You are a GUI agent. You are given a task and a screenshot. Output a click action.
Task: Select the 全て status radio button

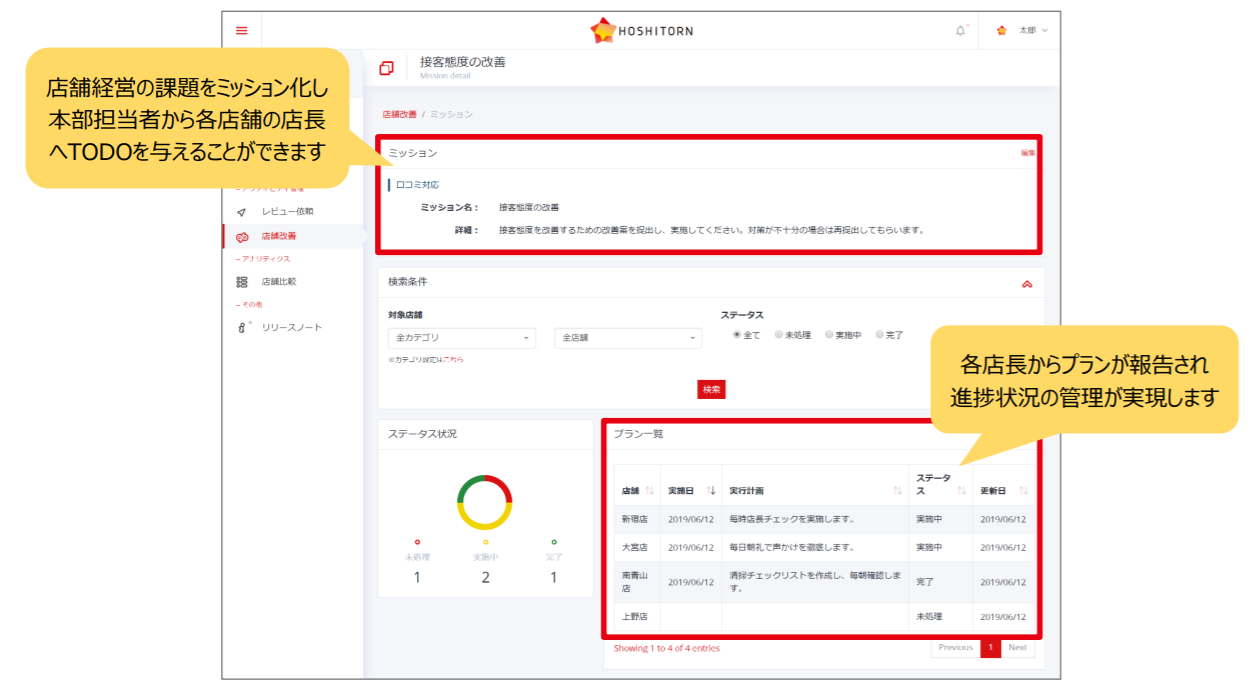737,335
